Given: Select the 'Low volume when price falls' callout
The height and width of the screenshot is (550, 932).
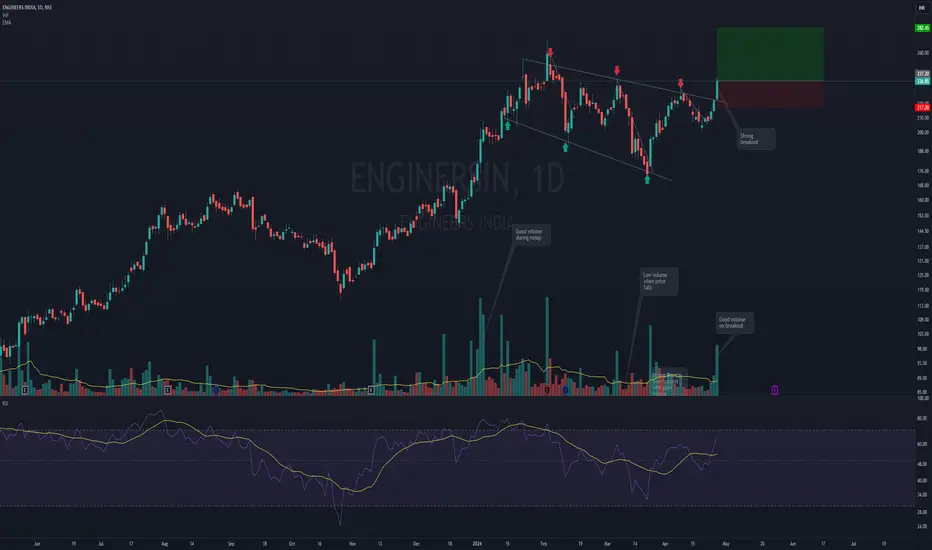Looking at the screenshot, I should pos(659,281).
